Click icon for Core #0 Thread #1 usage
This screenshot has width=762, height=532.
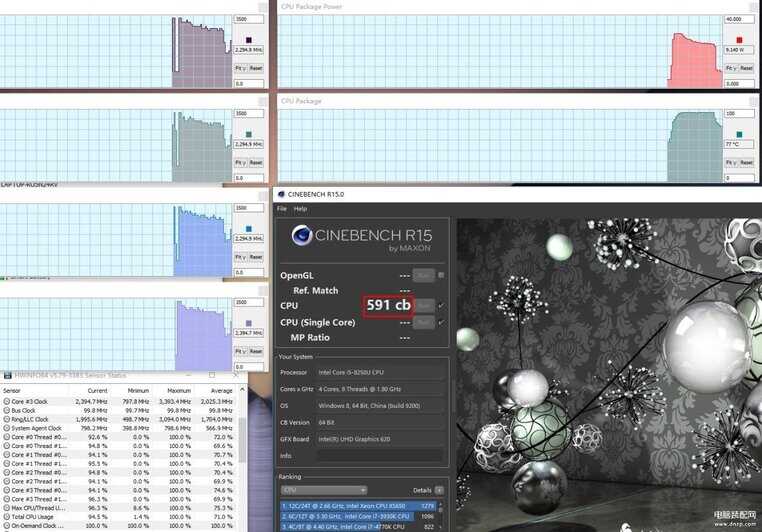tap(6, 446)
